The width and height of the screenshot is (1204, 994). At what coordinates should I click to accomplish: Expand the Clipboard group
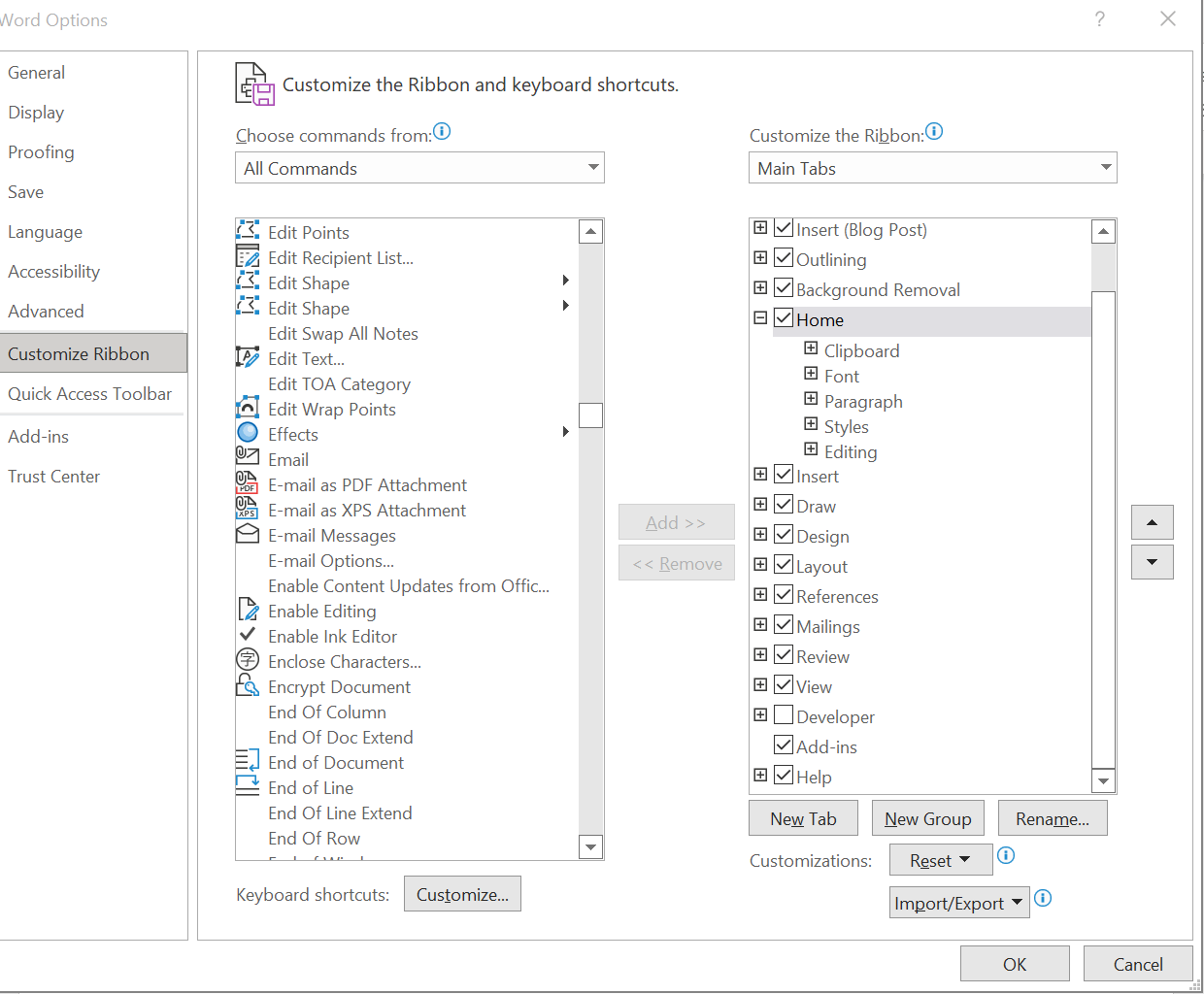(x=811, y=348)
